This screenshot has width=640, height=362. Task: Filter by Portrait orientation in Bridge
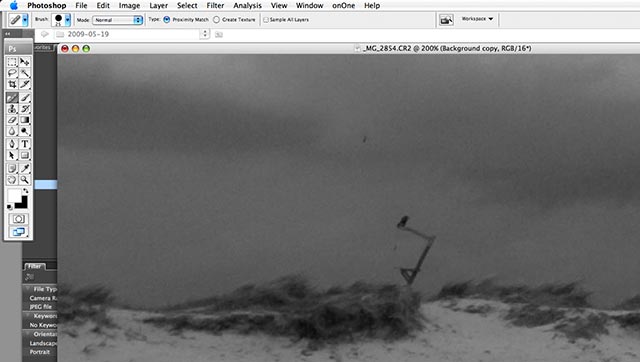40,352
